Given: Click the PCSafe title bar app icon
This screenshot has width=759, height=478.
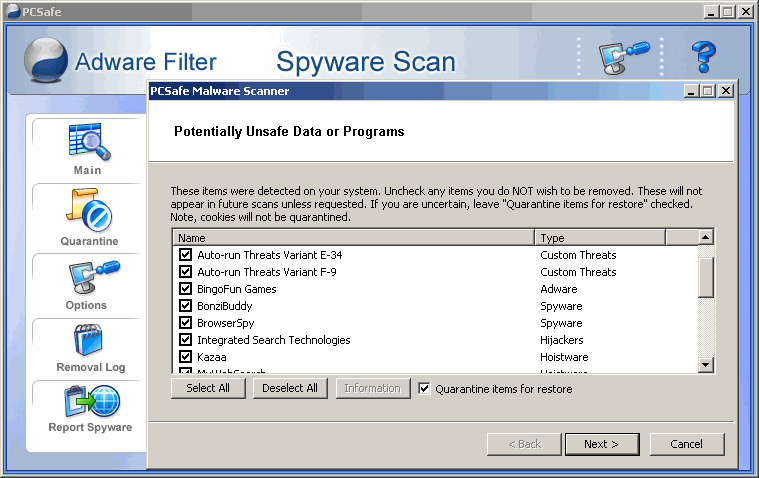Looking at the screenshot, I should coord(14,11).
